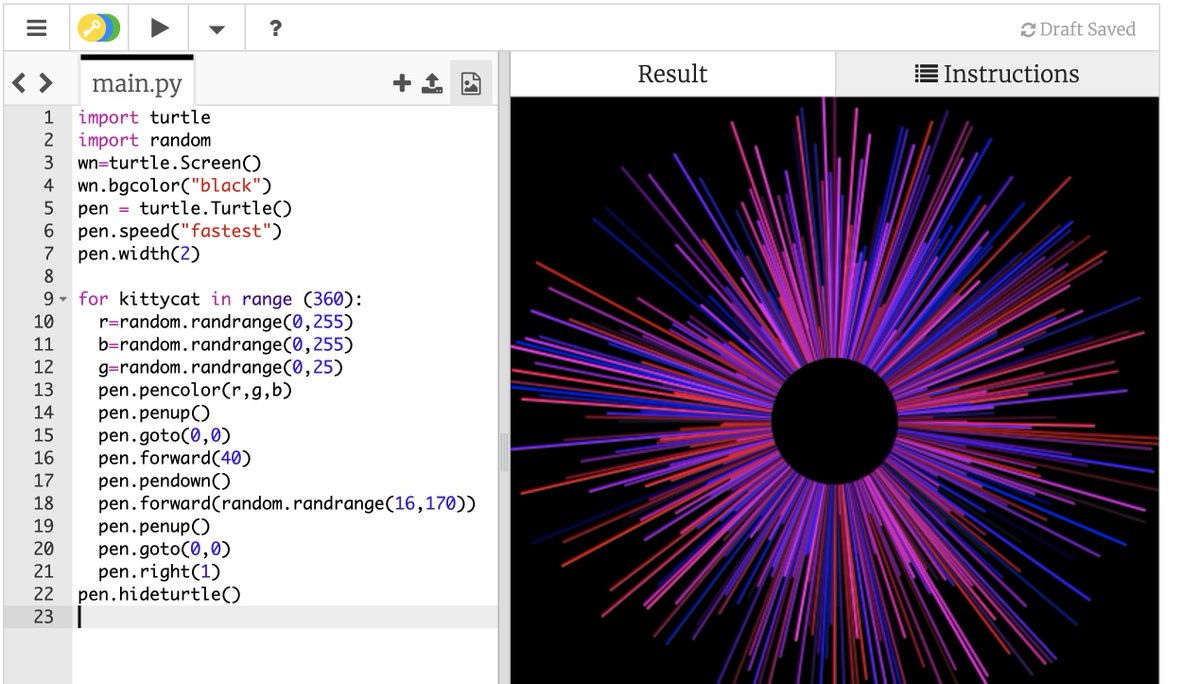Screen dimensions: 1200x684
Task: Click the 'pen.right(1)' line
Action: pyautogui.click(x=159, y=571)
